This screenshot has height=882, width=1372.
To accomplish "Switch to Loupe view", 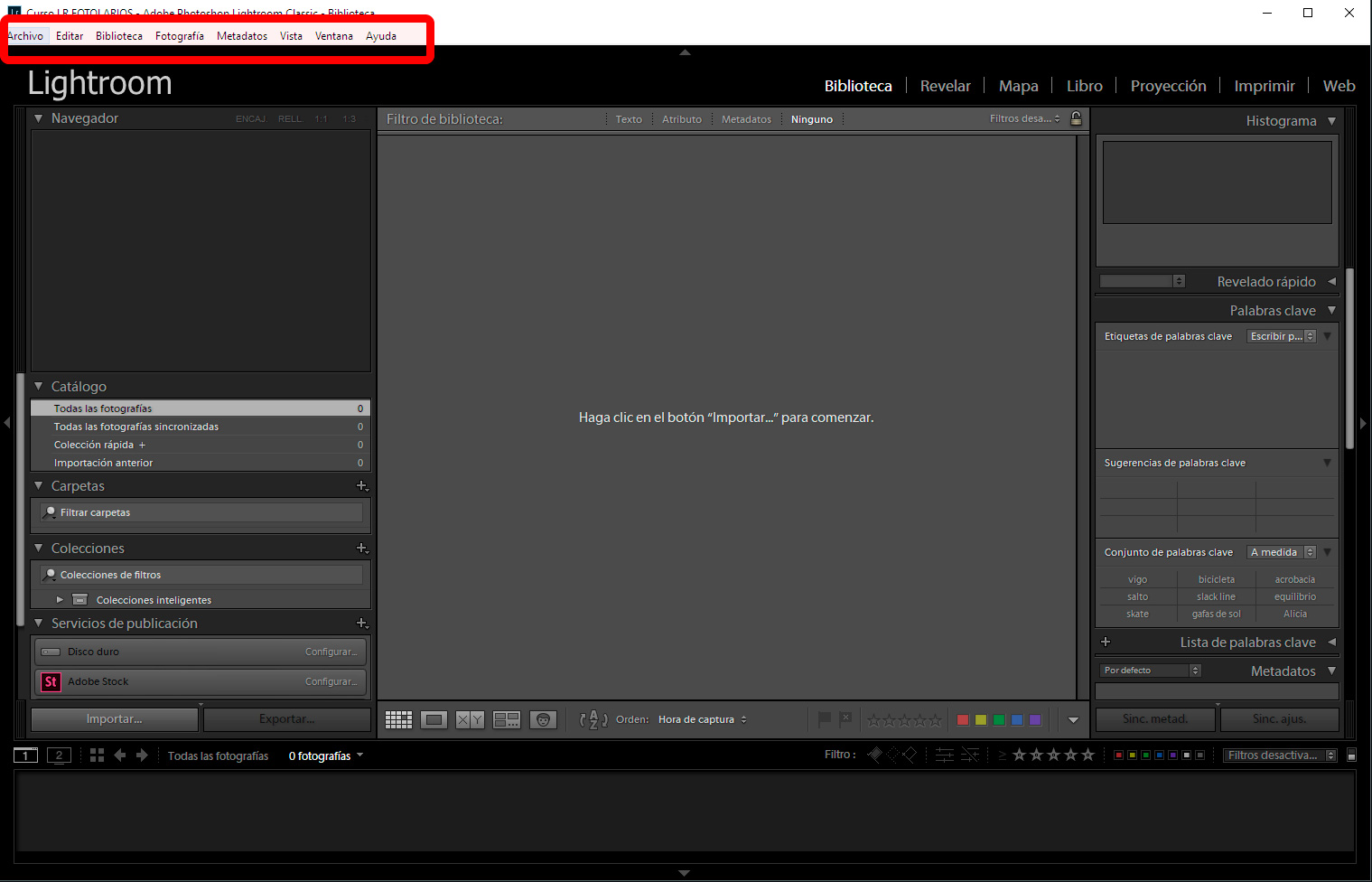I will click(x=434, y=719).
